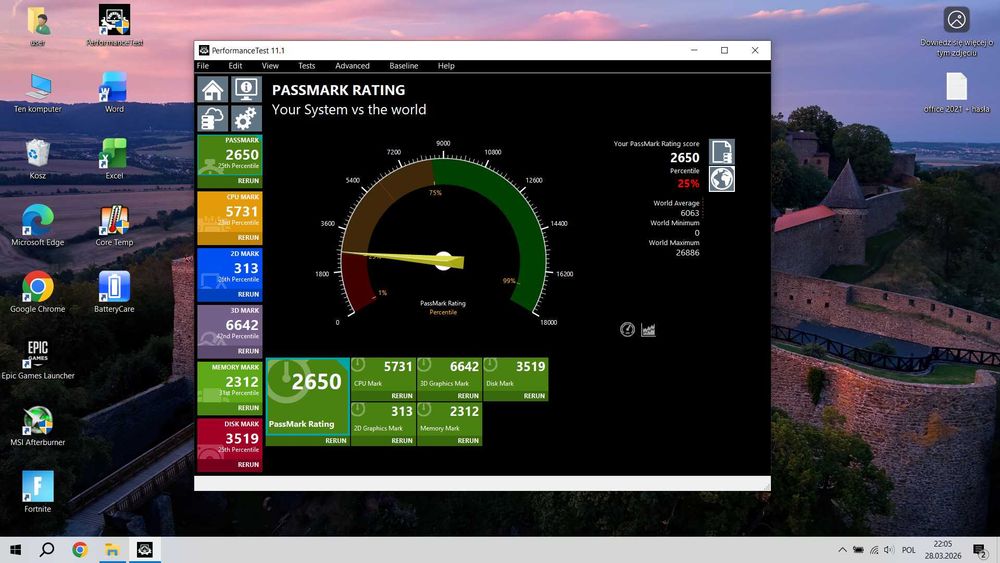
Task: Open the notification center icon
Action: (x=980, y=550)
